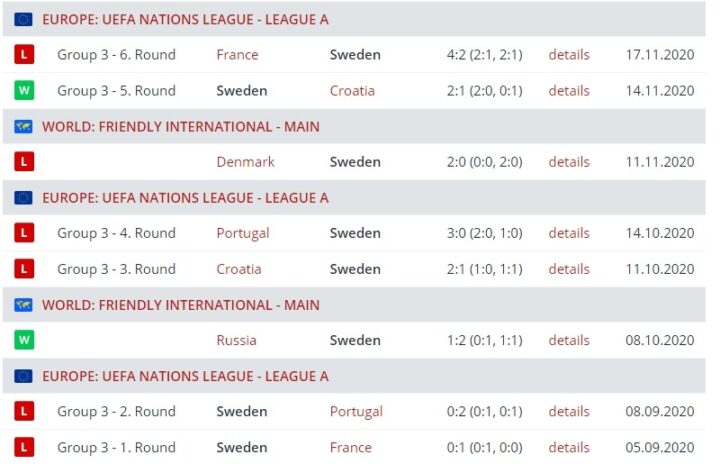Click the Denmark team name

tap(245, 162)
